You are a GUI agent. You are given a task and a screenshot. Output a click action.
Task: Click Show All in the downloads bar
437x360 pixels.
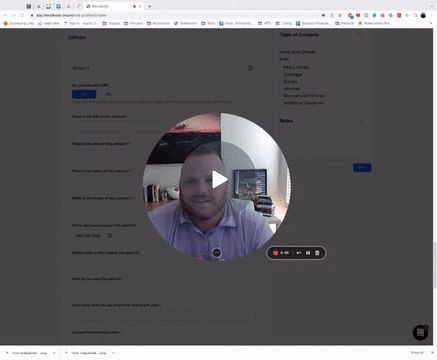tap(417, 353)
